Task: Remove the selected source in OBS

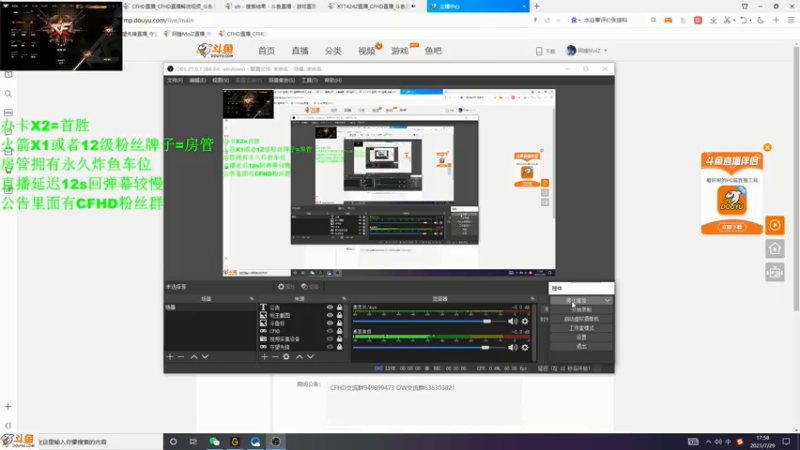Action: click(x=275, y=357)
